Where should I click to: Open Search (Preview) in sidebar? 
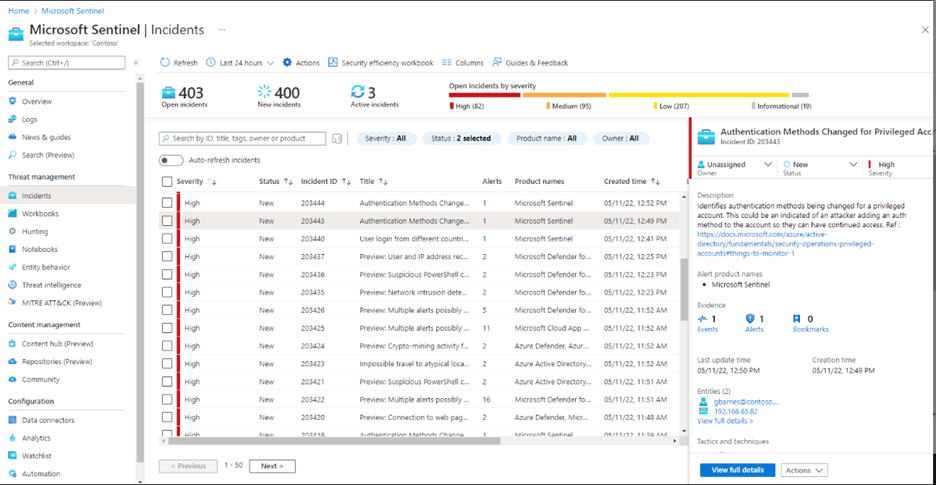[48, 155]
